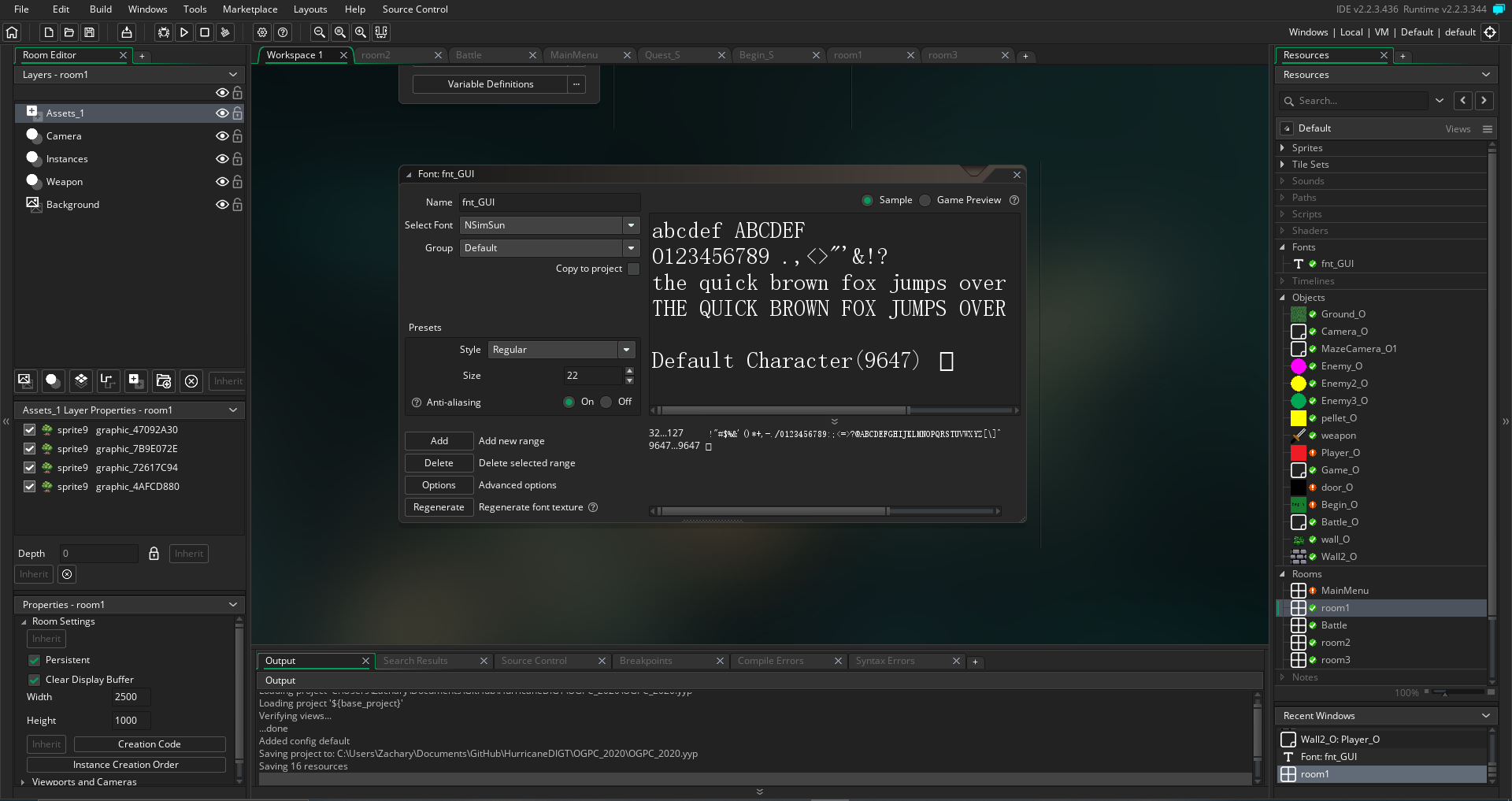
Task: Create a new path layer
Action: [108, 381]
